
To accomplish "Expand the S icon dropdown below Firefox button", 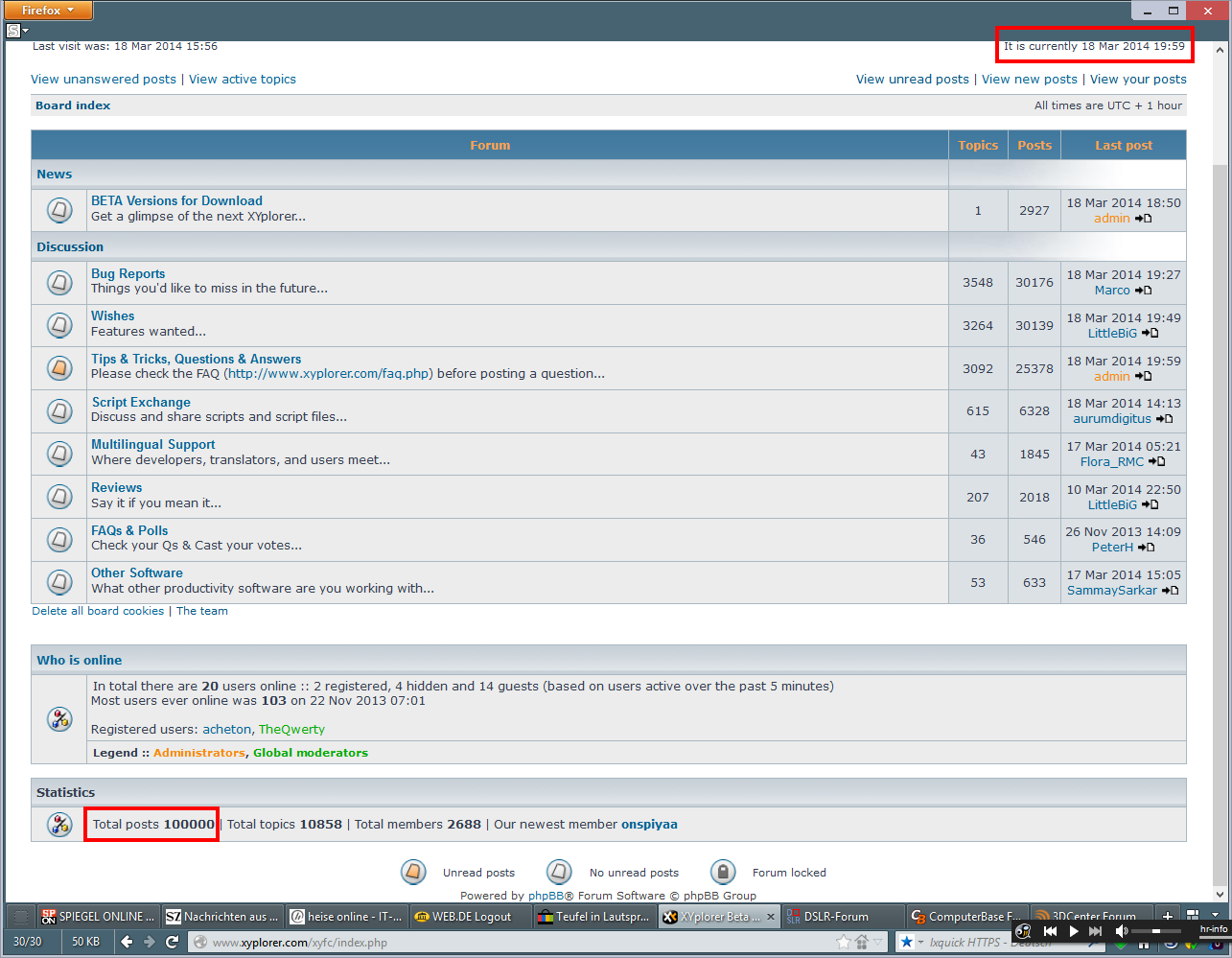I will point(17,31).
